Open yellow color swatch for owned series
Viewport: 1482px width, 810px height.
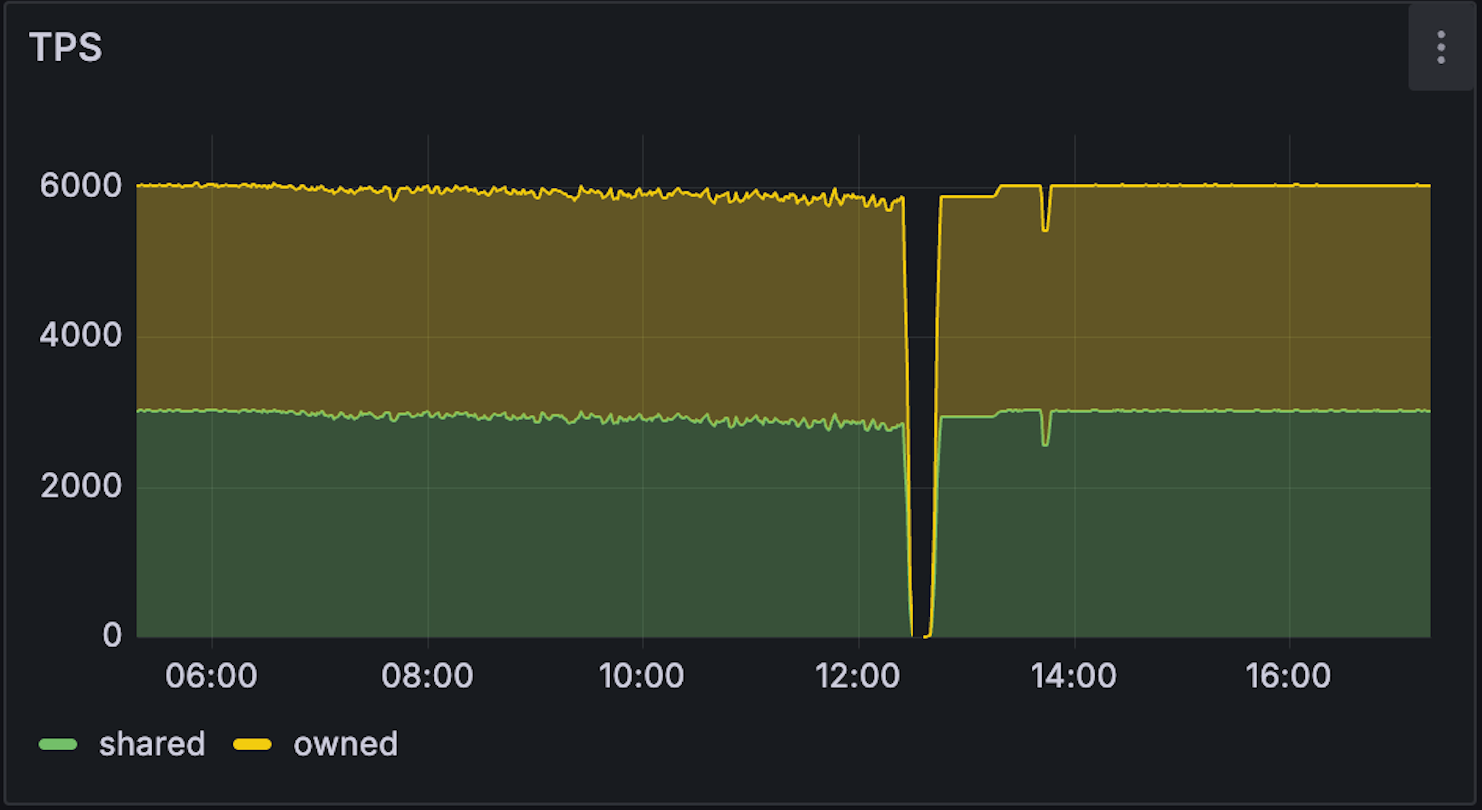pyautogui.click(x=252, y=745)
